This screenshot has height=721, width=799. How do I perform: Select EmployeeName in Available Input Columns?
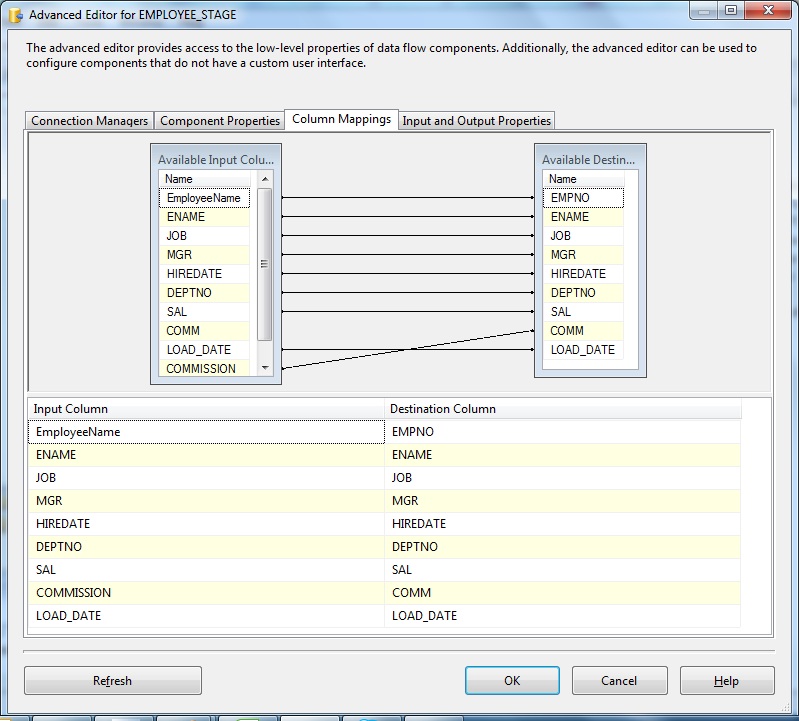pos(204,198)
